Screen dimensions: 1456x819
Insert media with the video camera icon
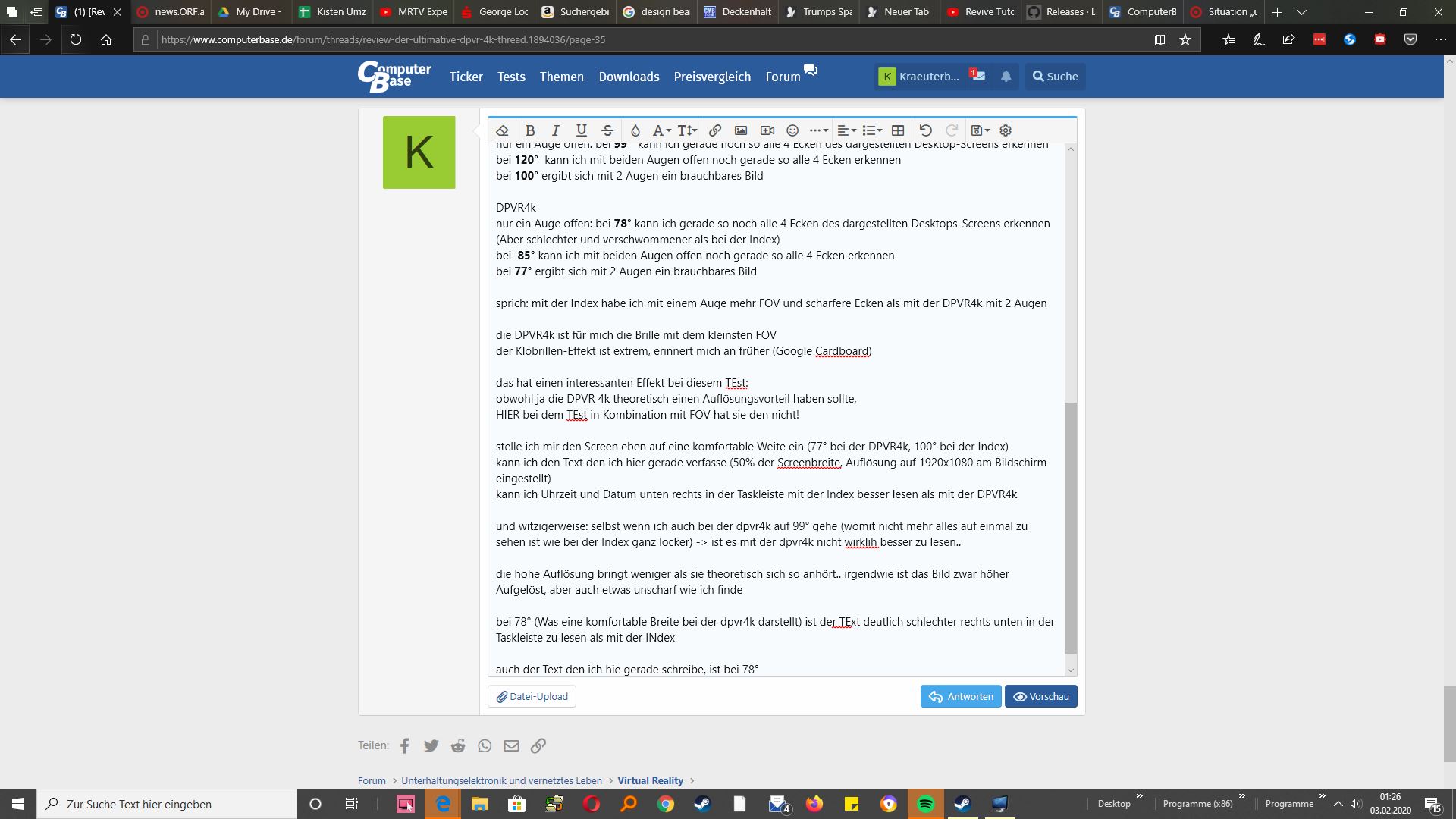[x=767, y=130]
